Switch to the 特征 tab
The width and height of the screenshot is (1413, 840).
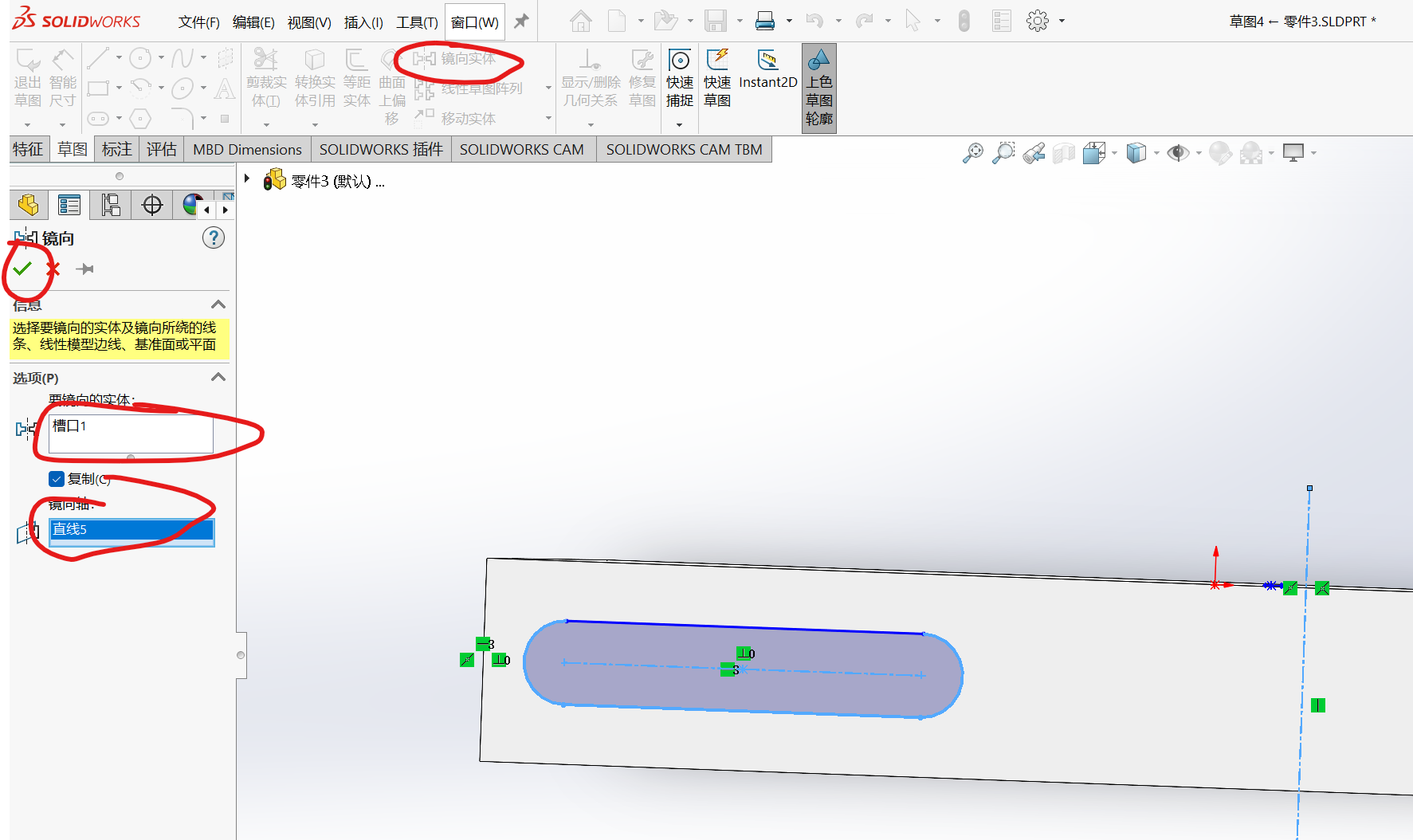point(28,149)
